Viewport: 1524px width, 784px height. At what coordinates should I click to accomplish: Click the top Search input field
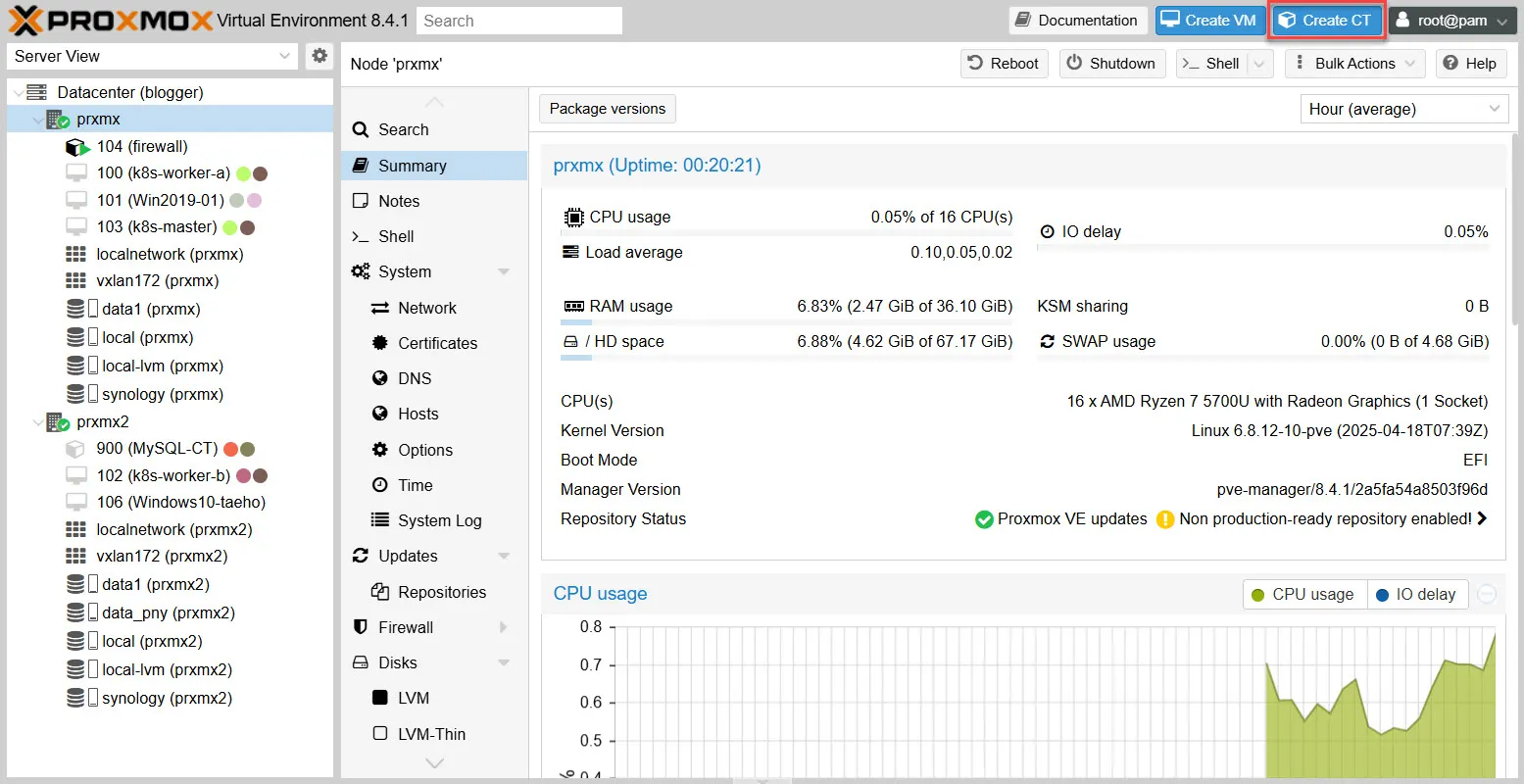[519, 21]
